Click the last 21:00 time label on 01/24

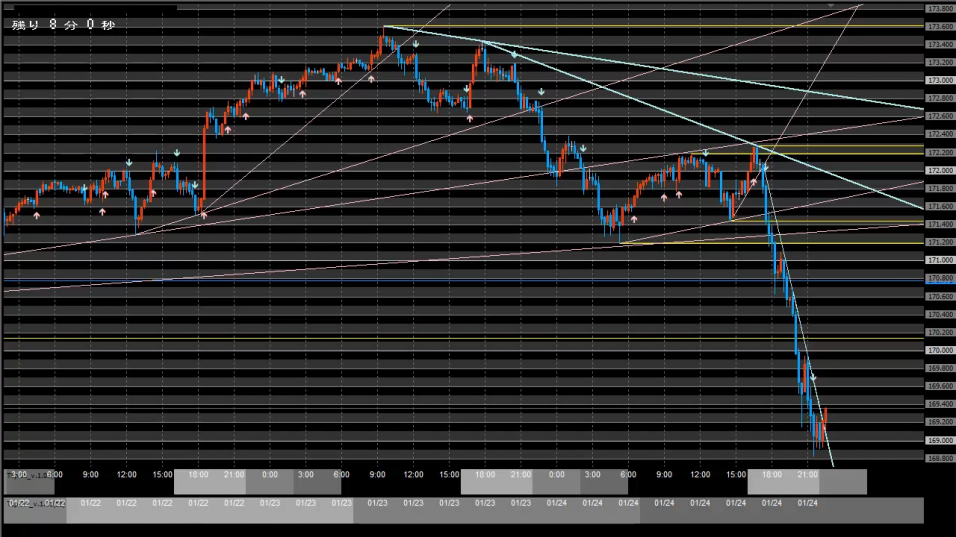pyautogui.click(x=807, y=474)
